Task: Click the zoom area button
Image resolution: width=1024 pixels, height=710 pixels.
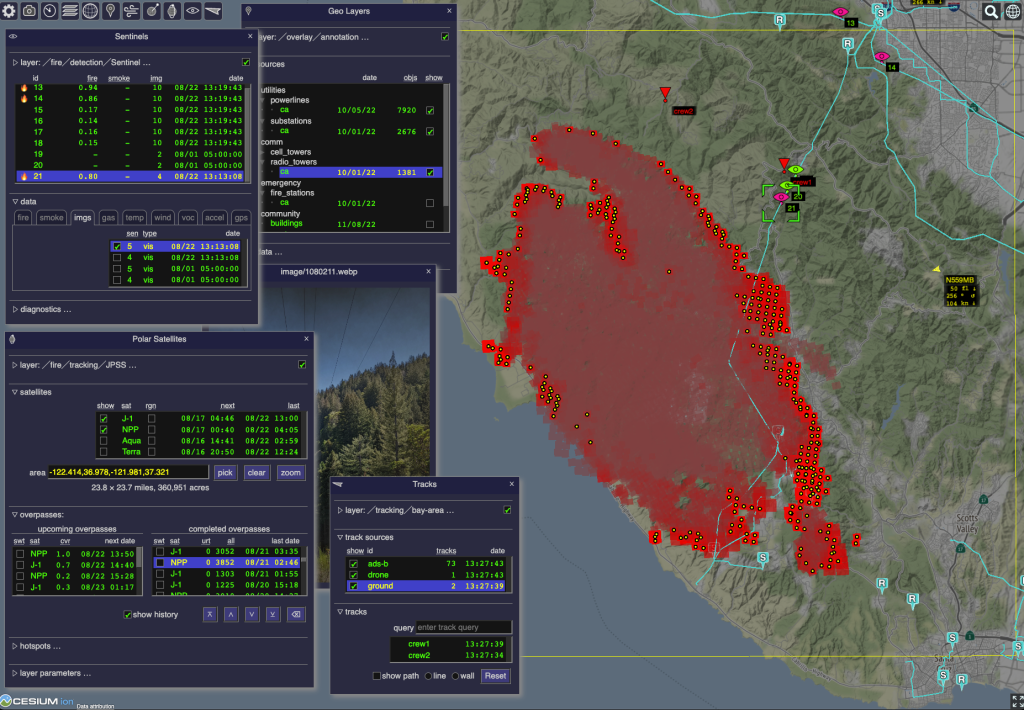Action: point(291,472)
